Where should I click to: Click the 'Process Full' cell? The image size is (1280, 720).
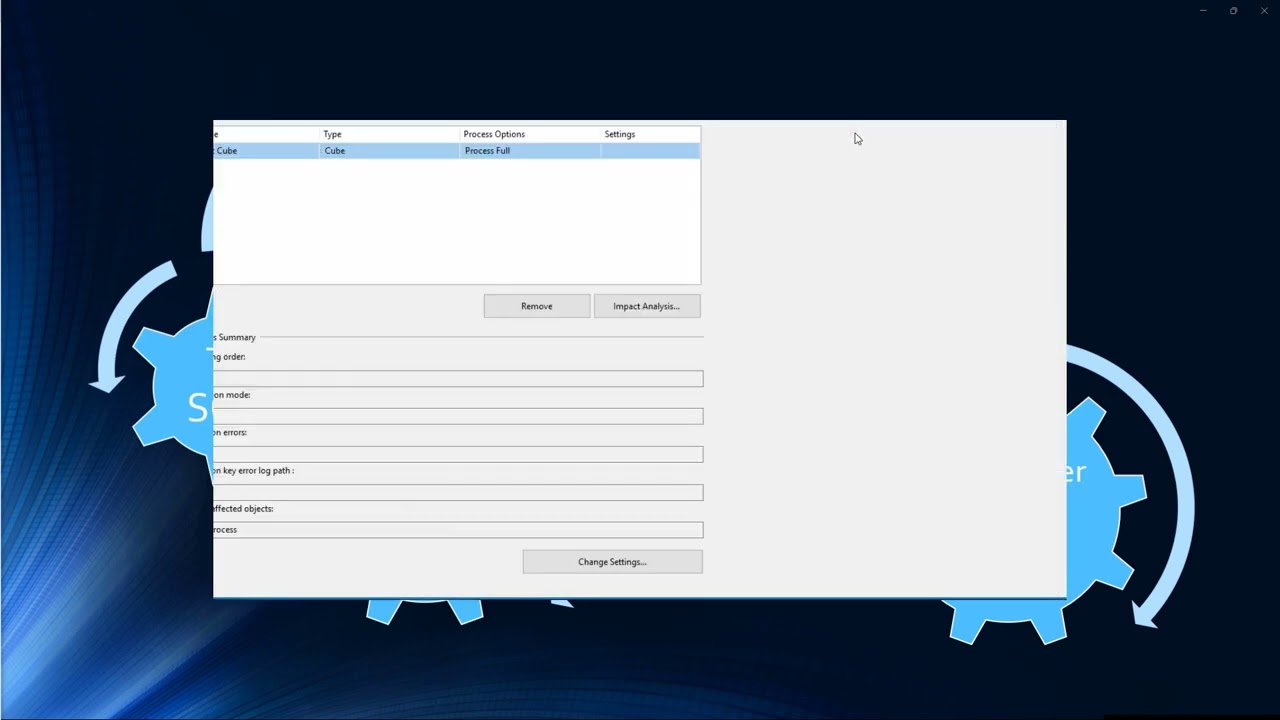(530, 151)
